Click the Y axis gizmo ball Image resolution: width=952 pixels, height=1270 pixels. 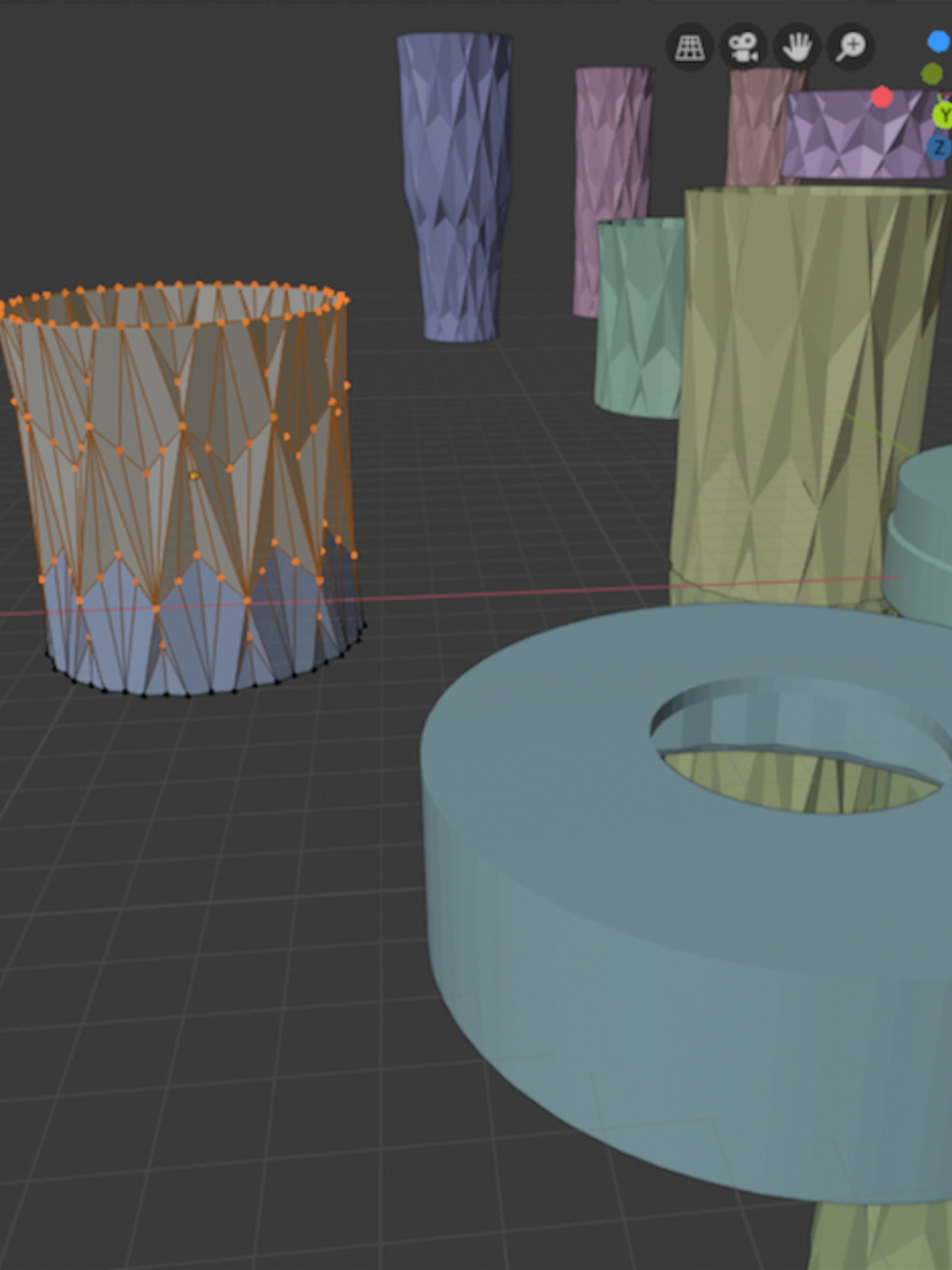pos(942,115)
